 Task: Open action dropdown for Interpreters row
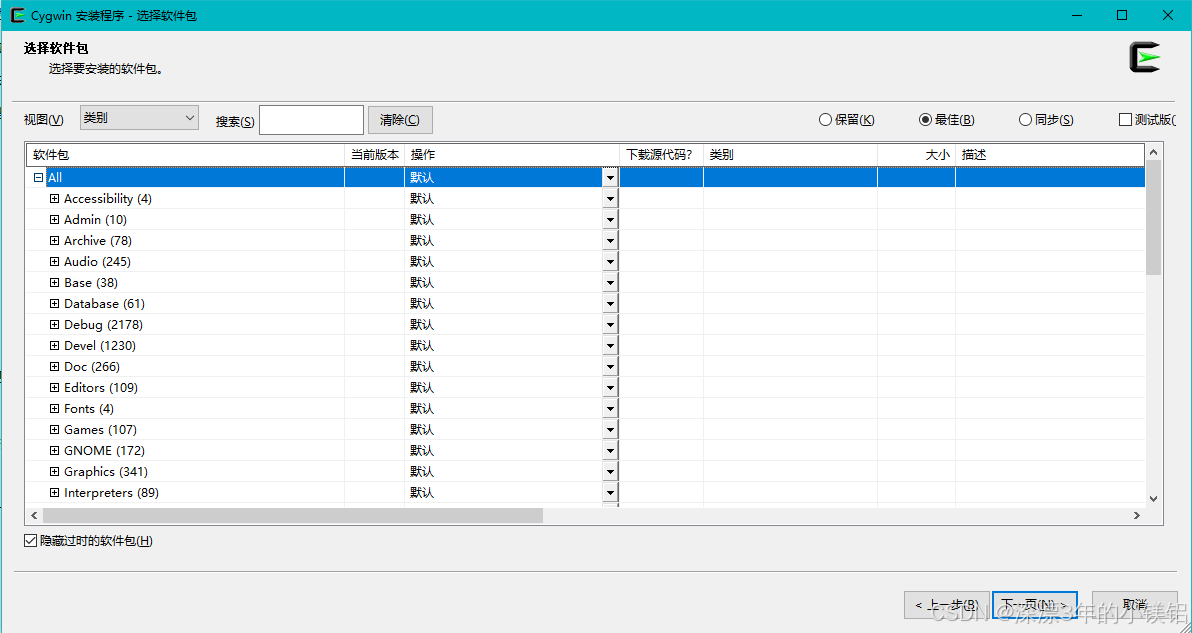pos(610,493)
